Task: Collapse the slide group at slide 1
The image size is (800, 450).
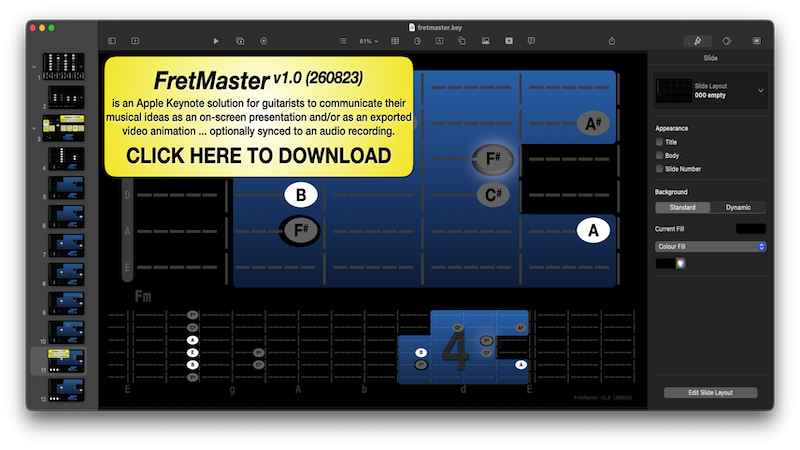Action: (x=34, y=67)
